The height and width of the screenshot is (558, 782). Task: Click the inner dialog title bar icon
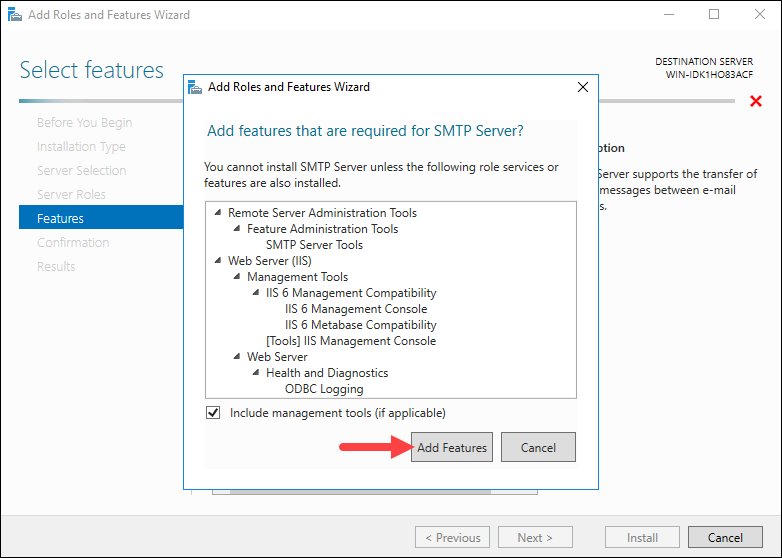195,87
